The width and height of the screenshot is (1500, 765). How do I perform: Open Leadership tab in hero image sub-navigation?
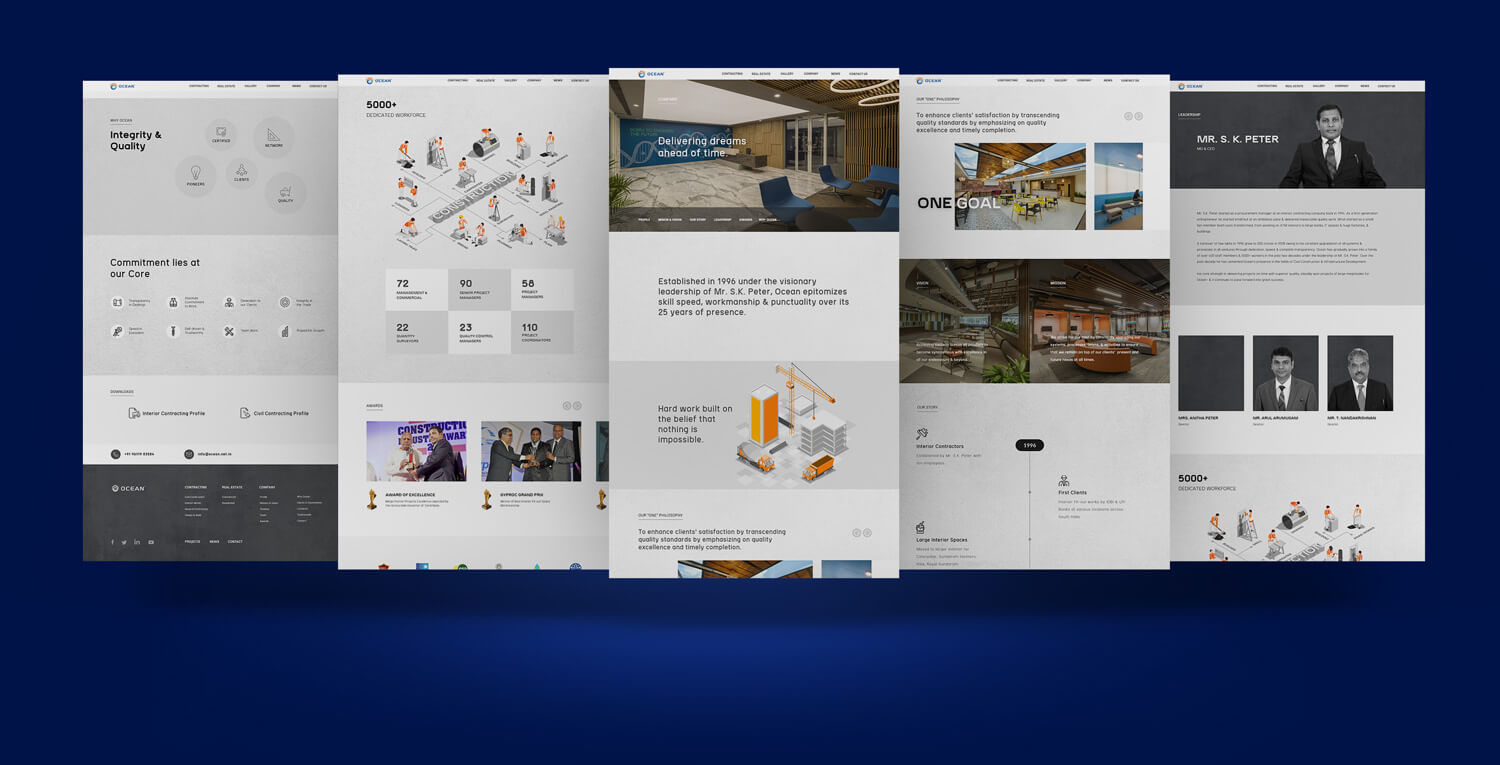(722, 219)
